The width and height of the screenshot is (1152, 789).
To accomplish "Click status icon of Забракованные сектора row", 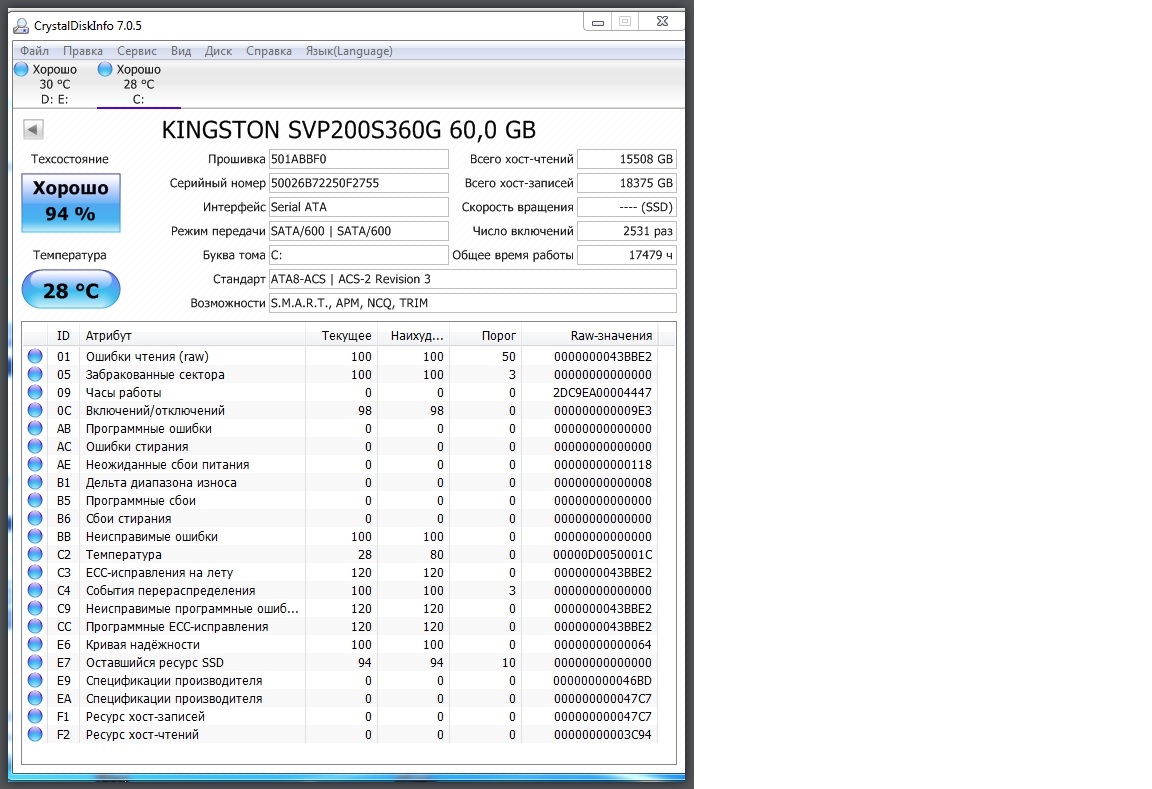I will (x=35, y=375).
